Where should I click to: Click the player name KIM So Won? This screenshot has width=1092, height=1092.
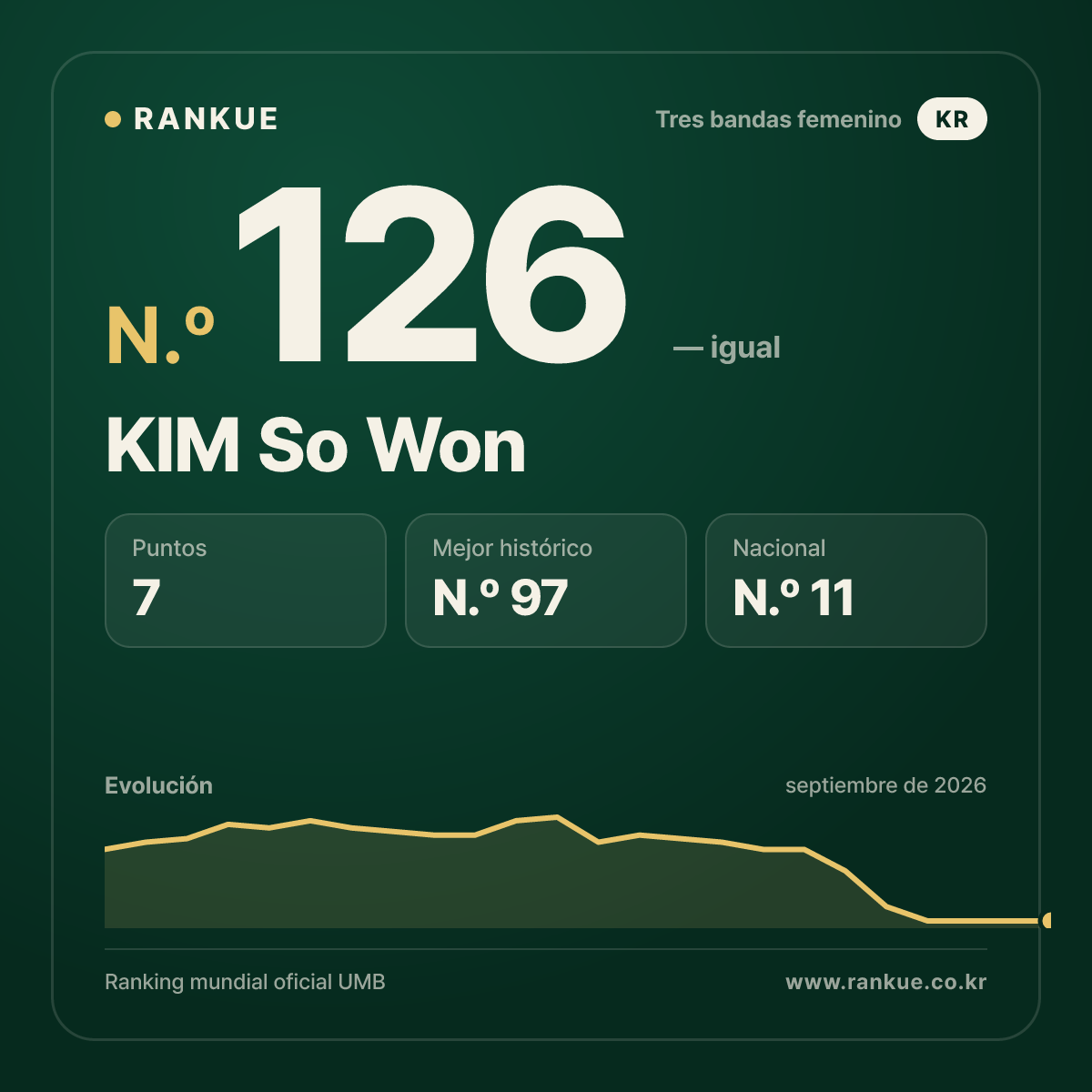(316, 445)
